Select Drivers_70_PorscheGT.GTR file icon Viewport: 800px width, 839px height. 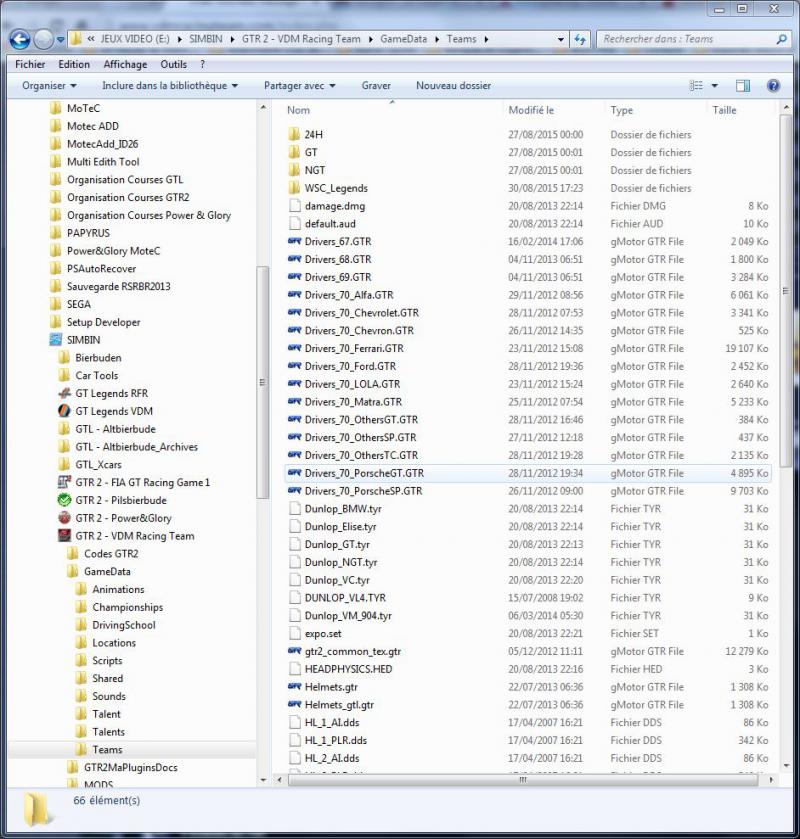tap(294, 473)
